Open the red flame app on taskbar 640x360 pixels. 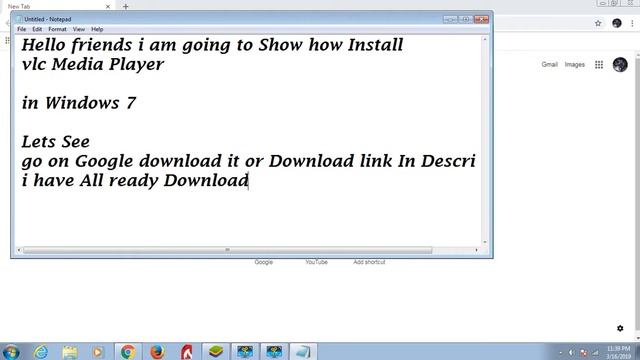pos(187,352)
